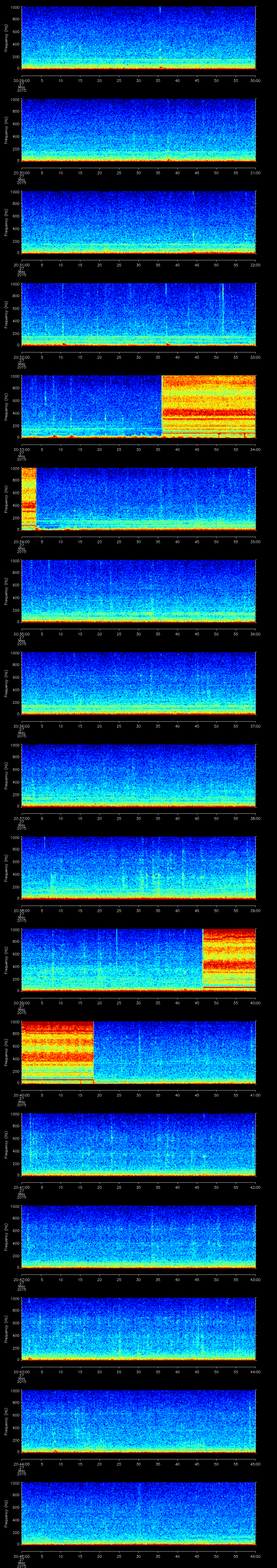Viewport: 277px width, 1568px height.
Task: Click the 40:00 end time label
Action: (x=256, y=1003)
